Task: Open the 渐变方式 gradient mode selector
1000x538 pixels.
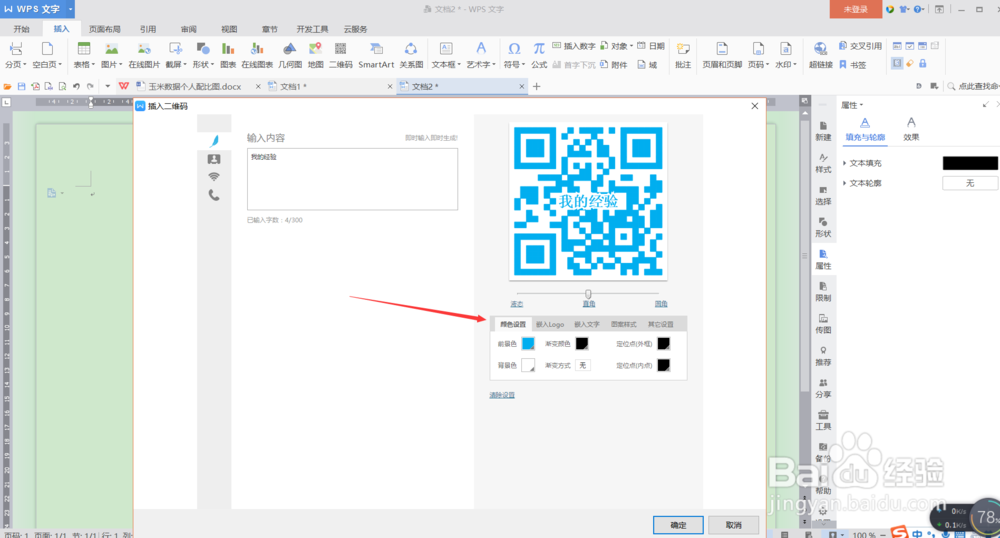Action: click(x=583, y=365)
